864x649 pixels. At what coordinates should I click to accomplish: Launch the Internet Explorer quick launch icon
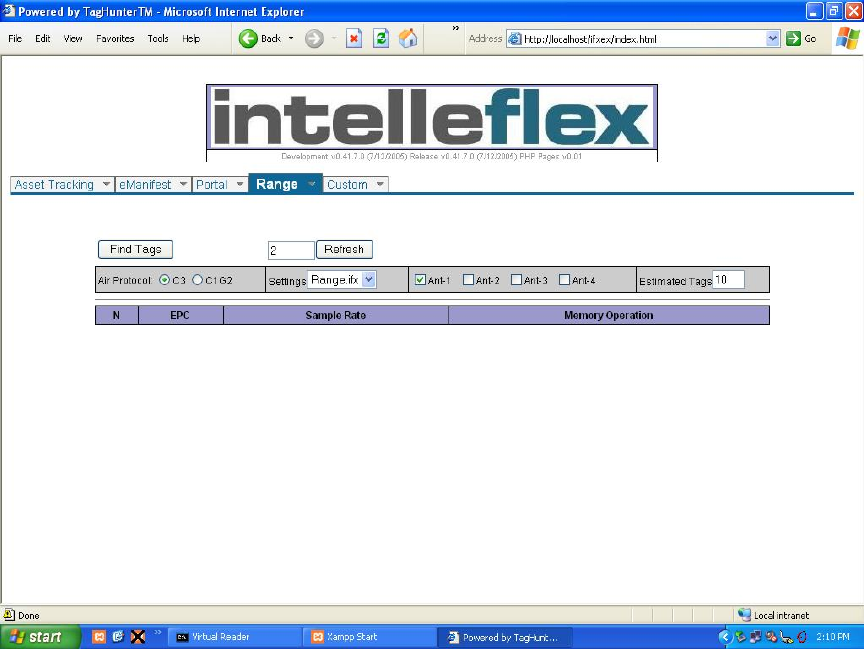(118, 637)
